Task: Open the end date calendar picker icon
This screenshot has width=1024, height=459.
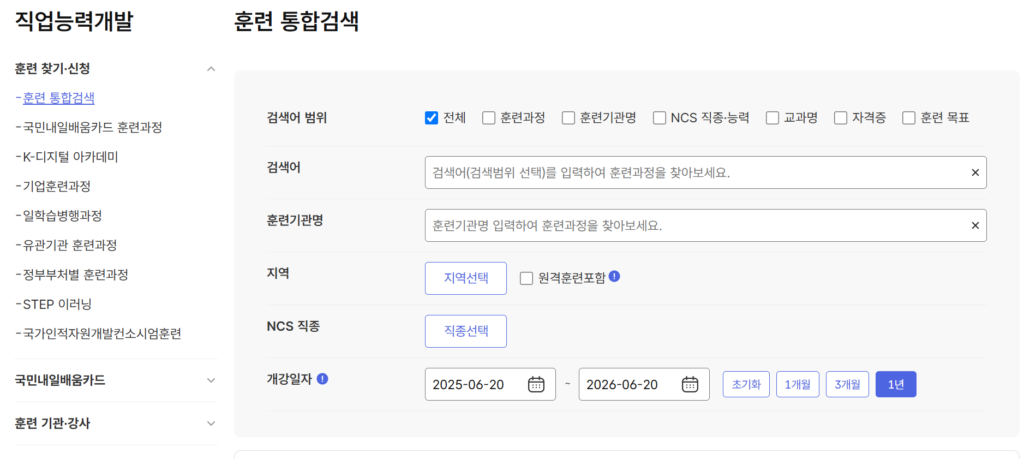Action: [690, 384]
